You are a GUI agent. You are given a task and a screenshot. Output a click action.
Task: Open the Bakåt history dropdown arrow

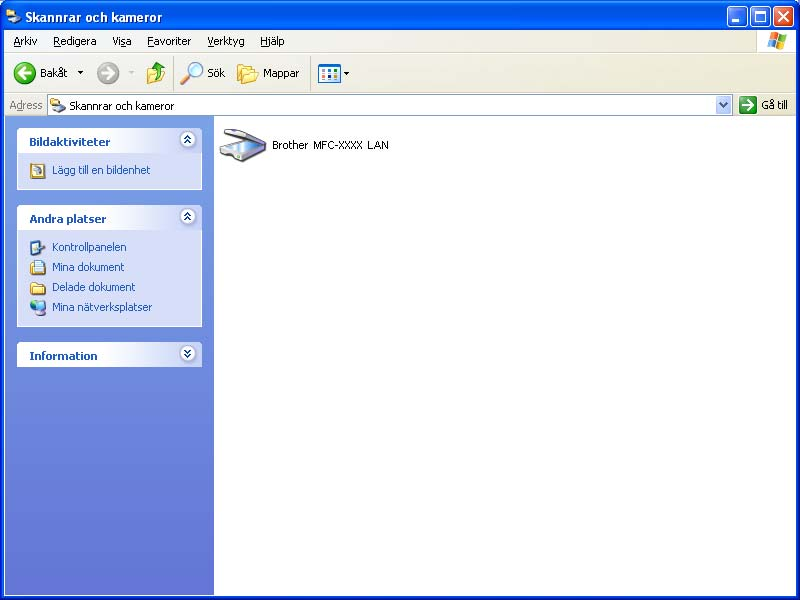point(80,73)
